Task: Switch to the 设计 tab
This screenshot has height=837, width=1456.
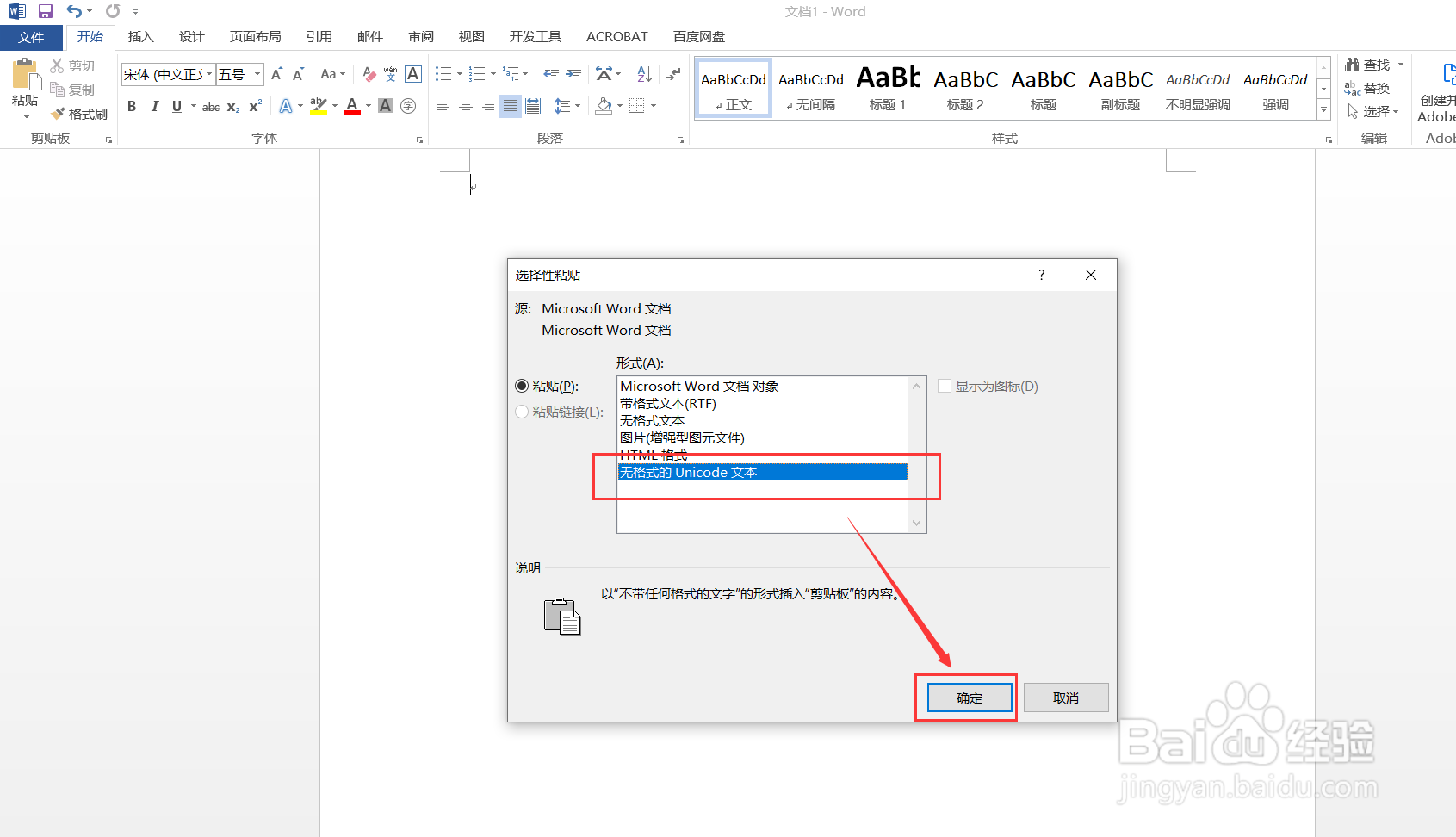Action: (191, 37)
